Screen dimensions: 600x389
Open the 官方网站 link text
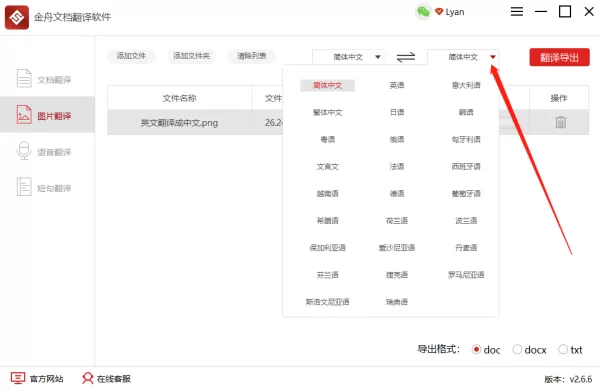click(x=46, y=379)
